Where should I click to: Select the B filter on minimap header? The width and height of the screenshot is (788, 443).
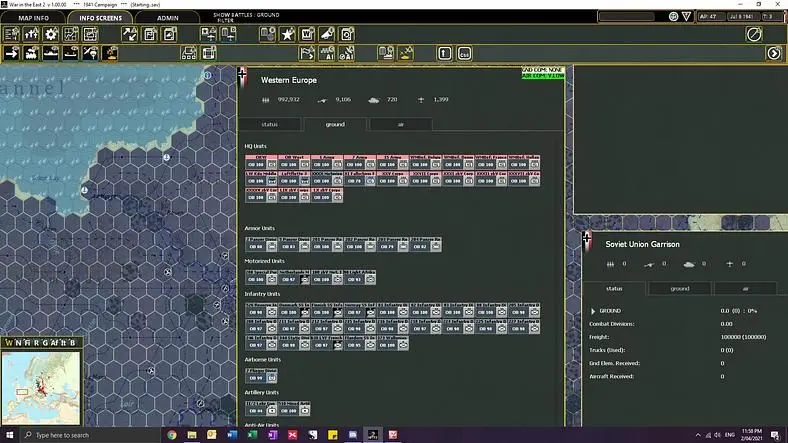[72, 343]
